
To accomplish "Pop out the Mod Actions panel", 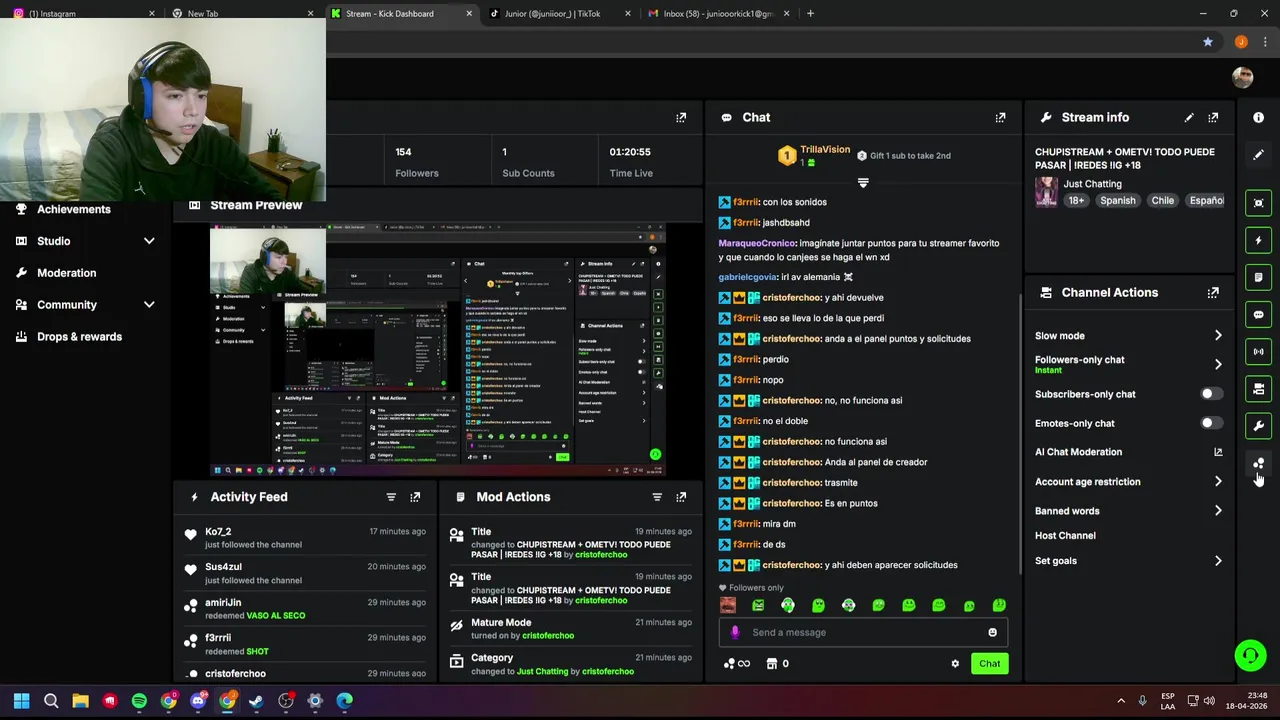I will [681, 497].
